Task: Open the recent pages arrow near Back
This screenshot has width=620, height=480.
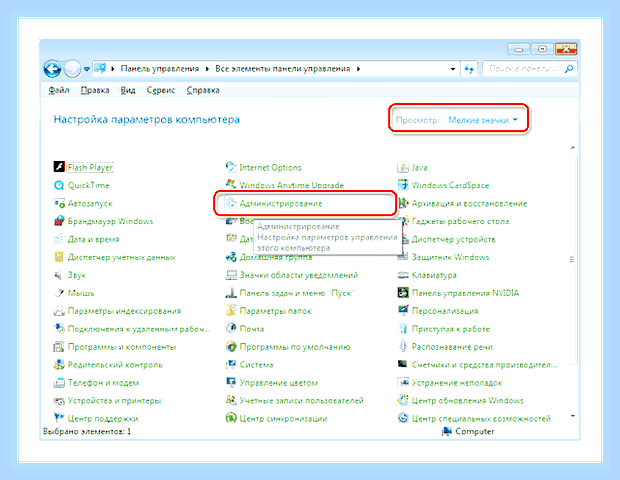Action: 87,69
